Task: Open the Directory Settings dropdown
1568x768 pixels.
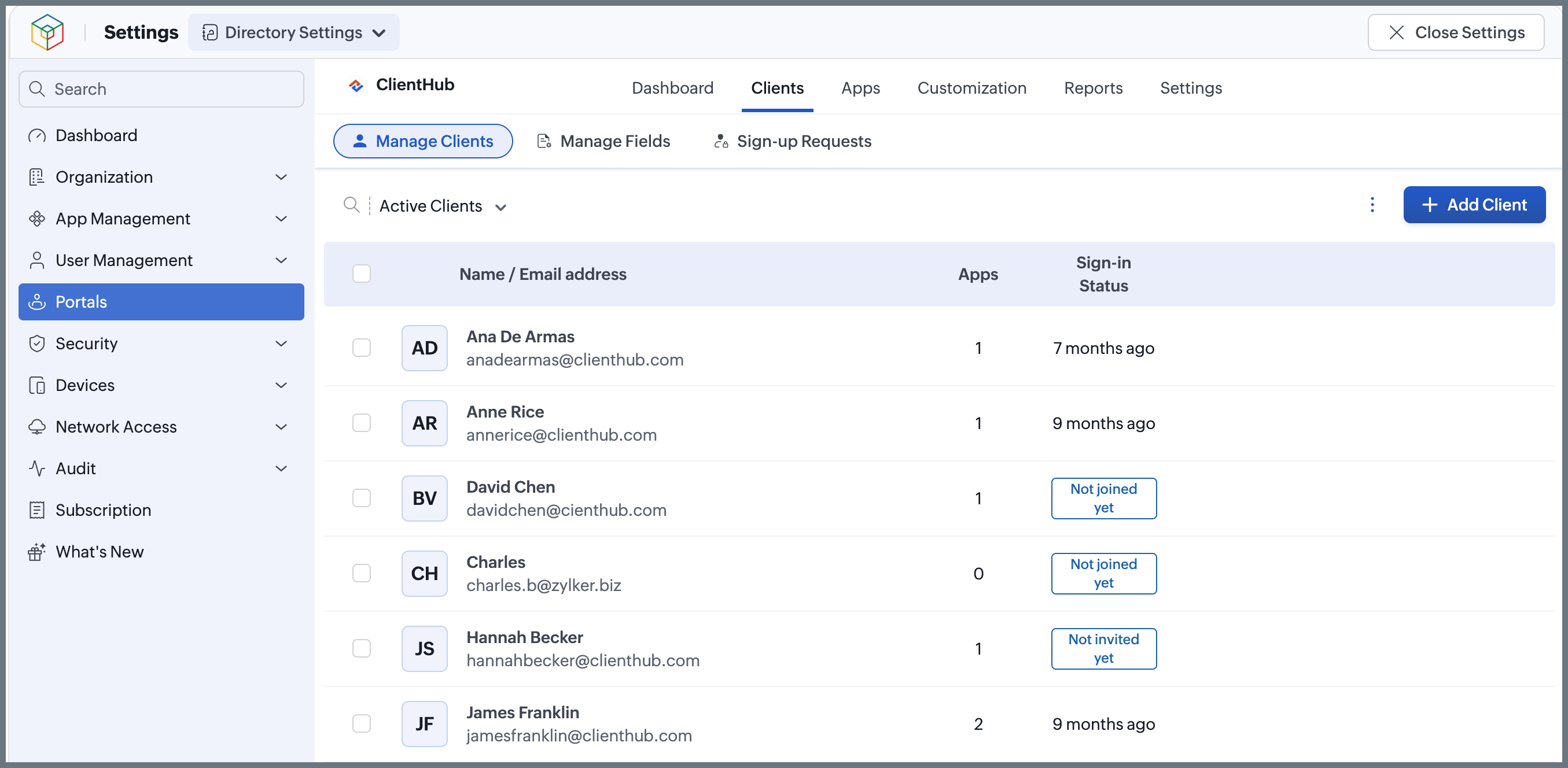Action: (x=294, y=32)
